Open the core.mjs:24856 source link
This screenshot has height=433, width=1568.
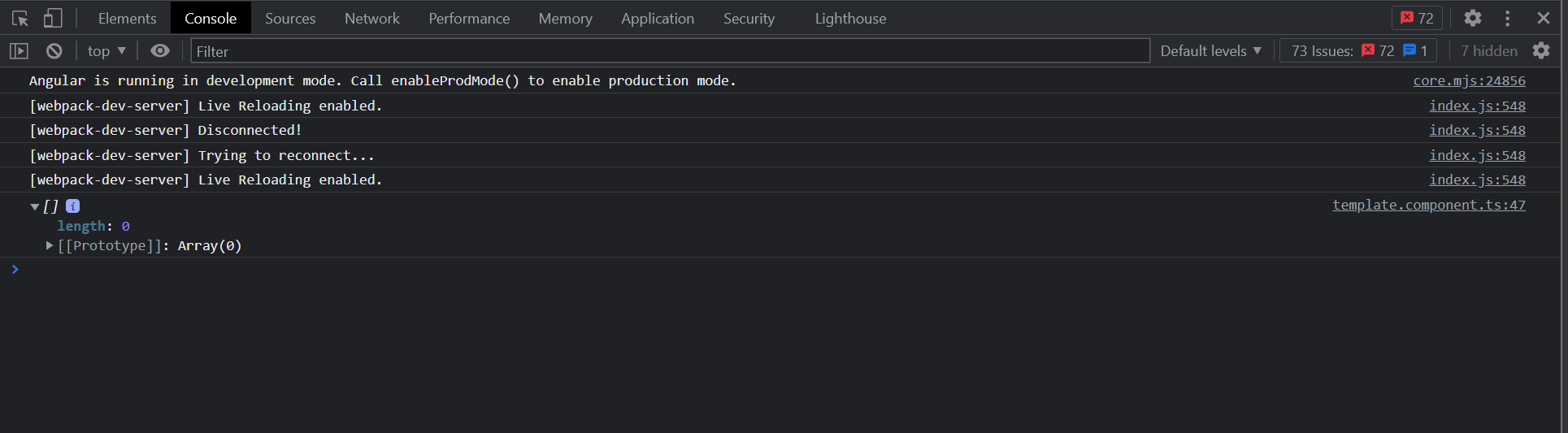coord(1469,80)
